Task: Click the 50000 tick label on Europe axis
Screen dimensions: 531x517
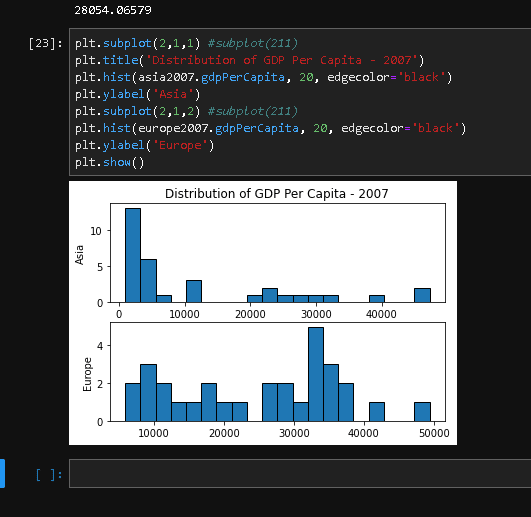Action: [x=434, y=433]
